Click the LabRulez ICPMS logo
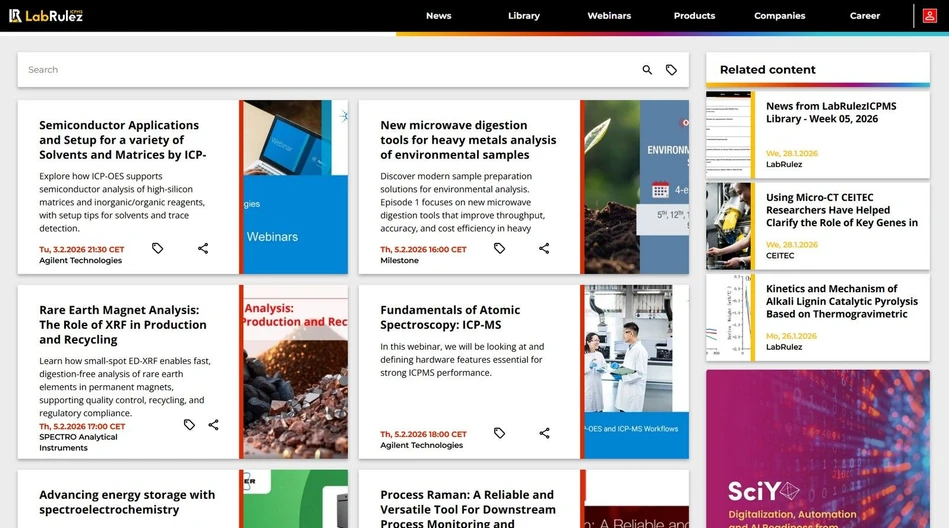 click(x=46, y=16)
